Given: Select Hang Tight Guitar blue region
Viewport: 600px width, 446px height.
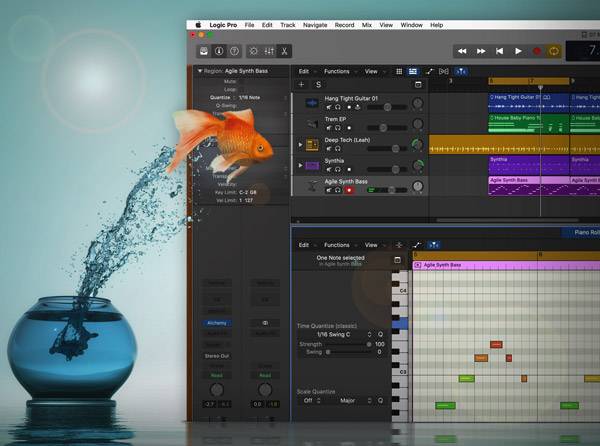Looking at the screenshot, I should pyautogui.click(x=528, y=103).
